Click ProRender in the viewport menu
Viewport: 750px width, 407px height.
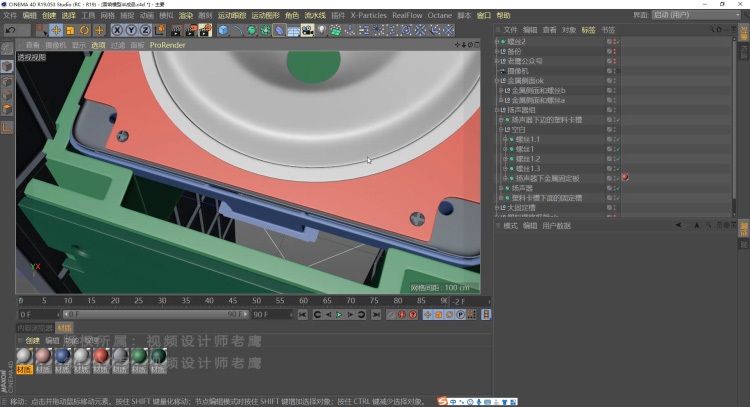pos(167,45)
